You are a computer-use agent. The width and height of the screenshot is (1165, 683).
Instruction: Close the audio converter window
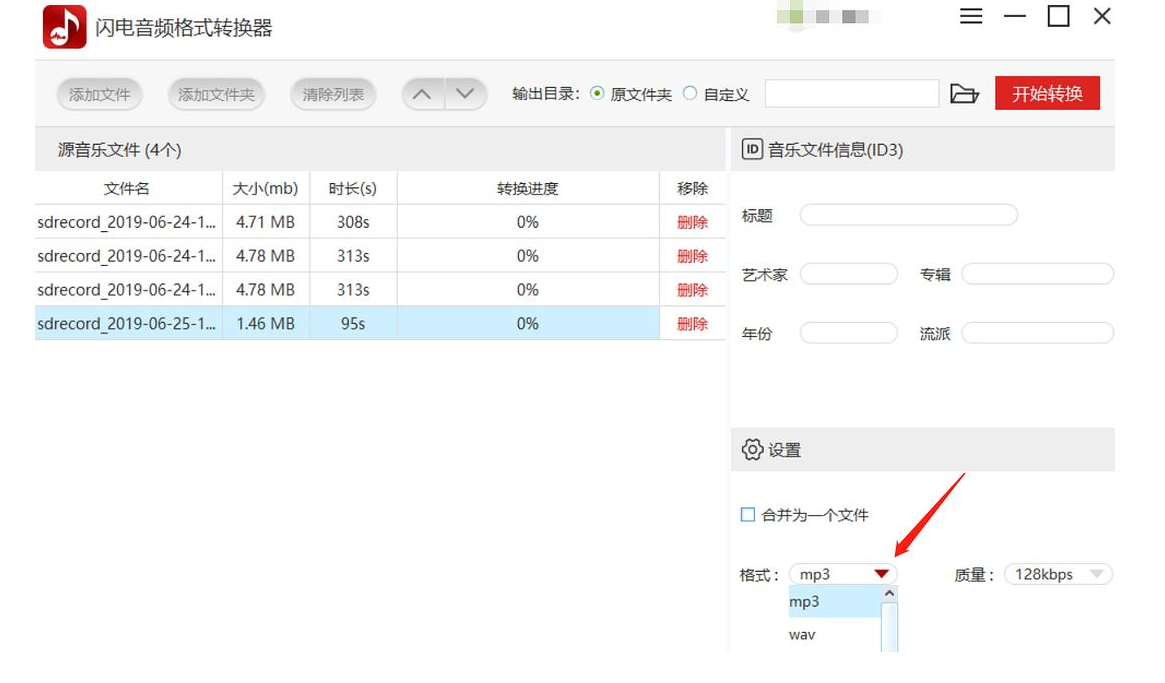pos(1102,16)
